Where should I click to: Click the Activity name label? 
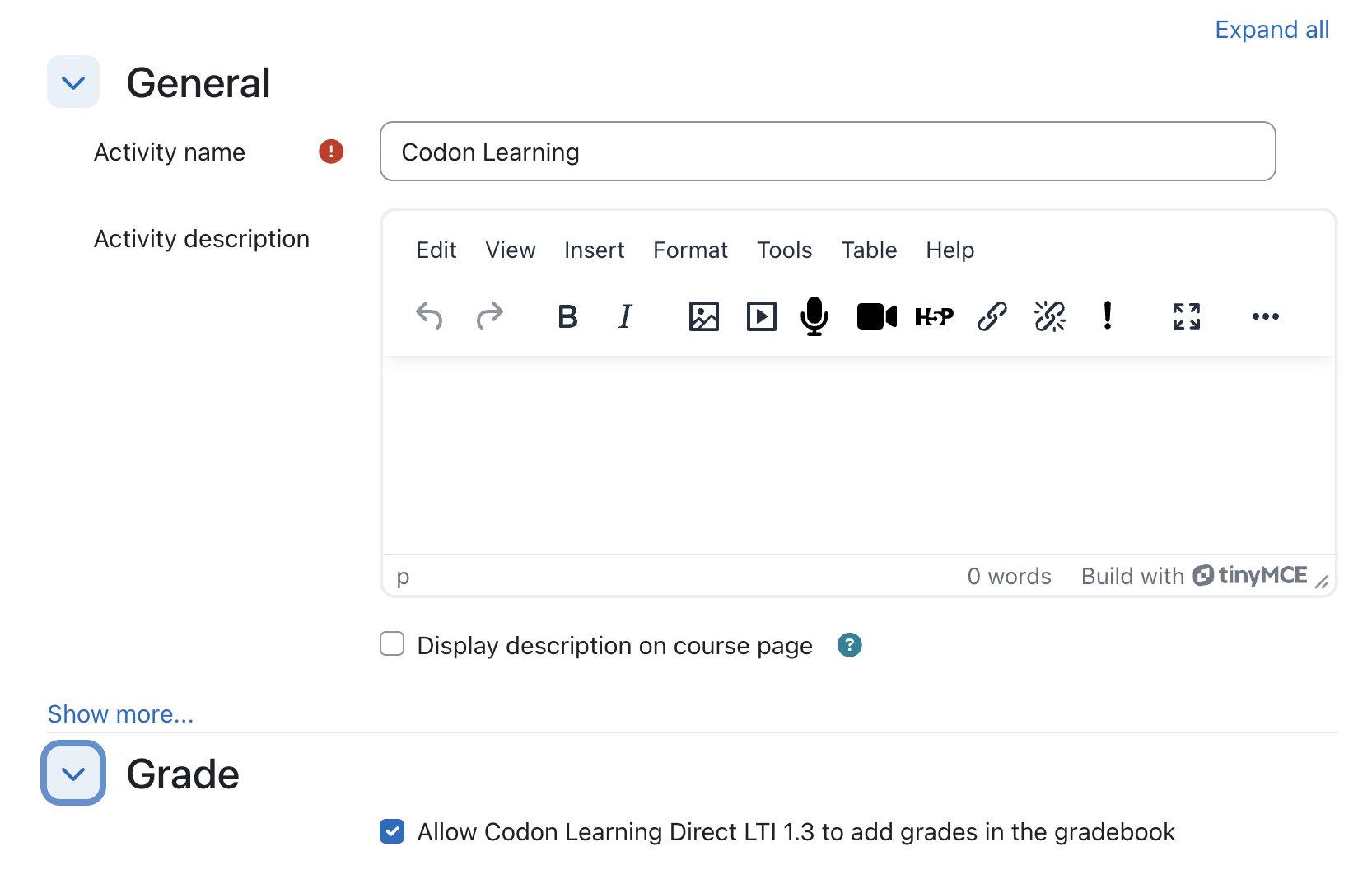tap(170, 152)
